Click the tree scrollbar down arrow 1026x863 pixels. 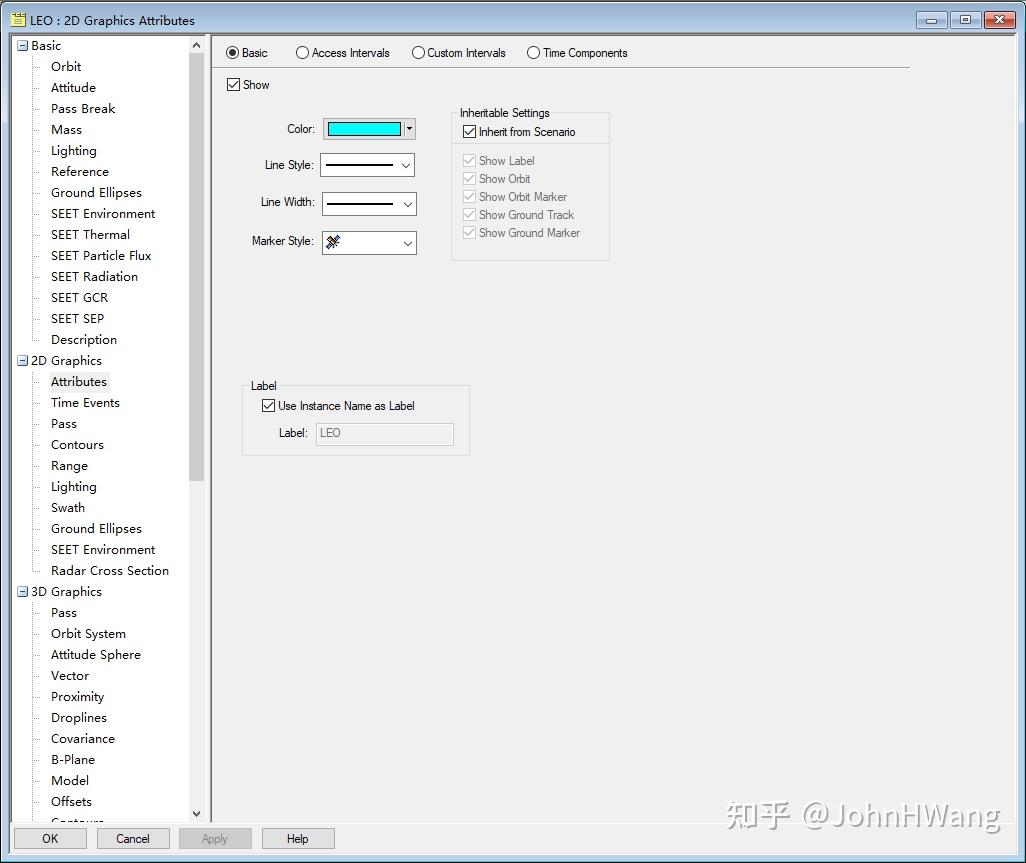tap(196, 814)
